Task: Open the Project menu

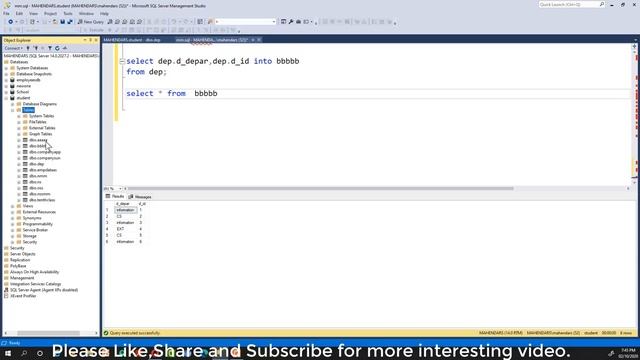Action: point(51,13)
